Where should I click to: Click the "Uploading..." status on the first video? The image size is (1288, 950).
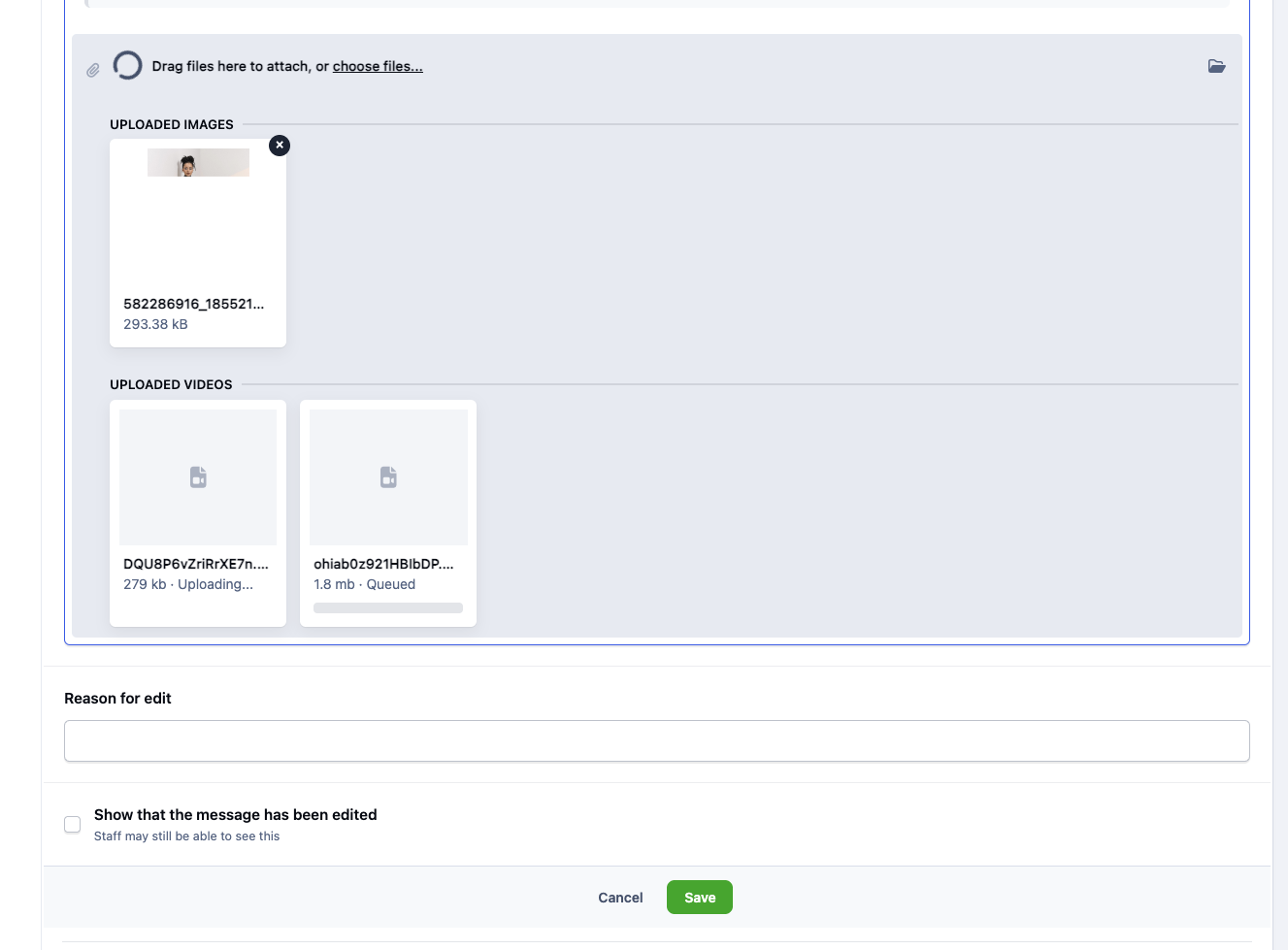(x=215, y=584)
